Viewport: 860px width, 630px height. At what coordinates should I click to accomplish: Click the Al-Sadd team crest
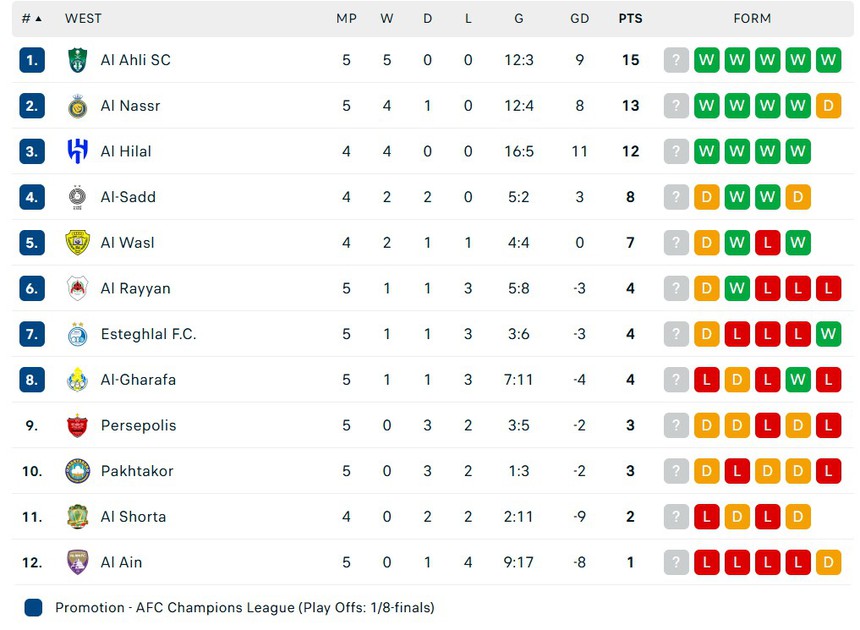click(x=78, y=197)
